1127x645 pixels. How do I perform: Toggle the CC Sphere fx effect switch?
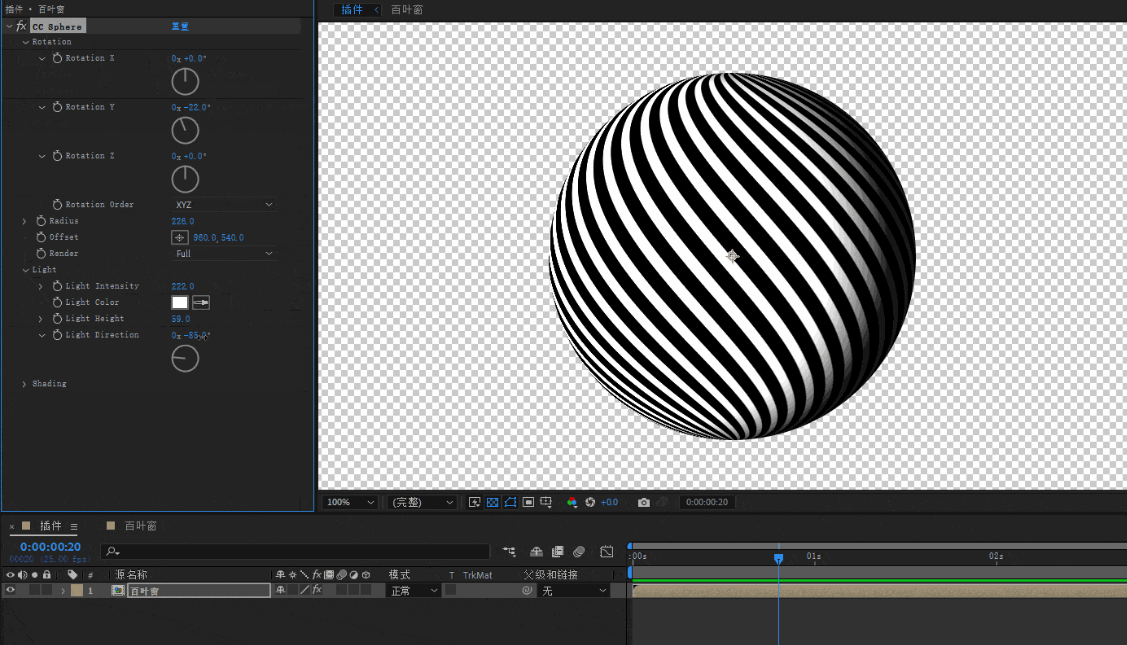21,26
